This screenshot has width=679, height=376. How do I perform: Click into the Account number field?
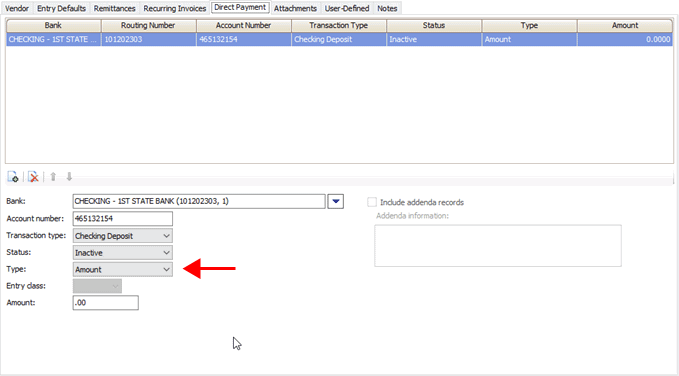click(123, 219)
